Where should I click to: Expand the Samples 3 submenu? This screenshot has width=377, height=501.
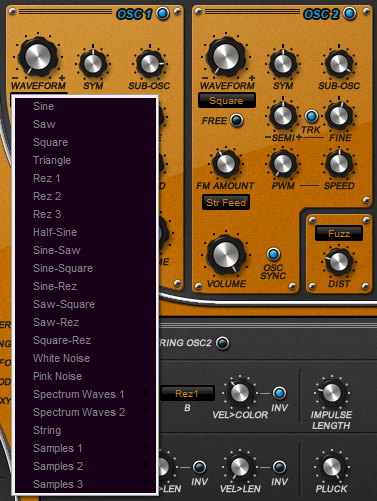[86, 484]
